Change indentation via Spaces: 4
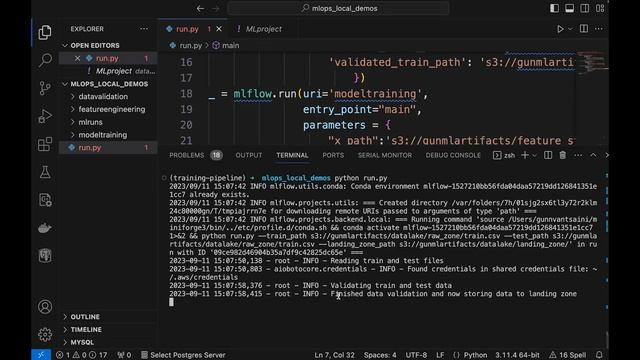The image size is (640, 360). click(x=380, y=355)
